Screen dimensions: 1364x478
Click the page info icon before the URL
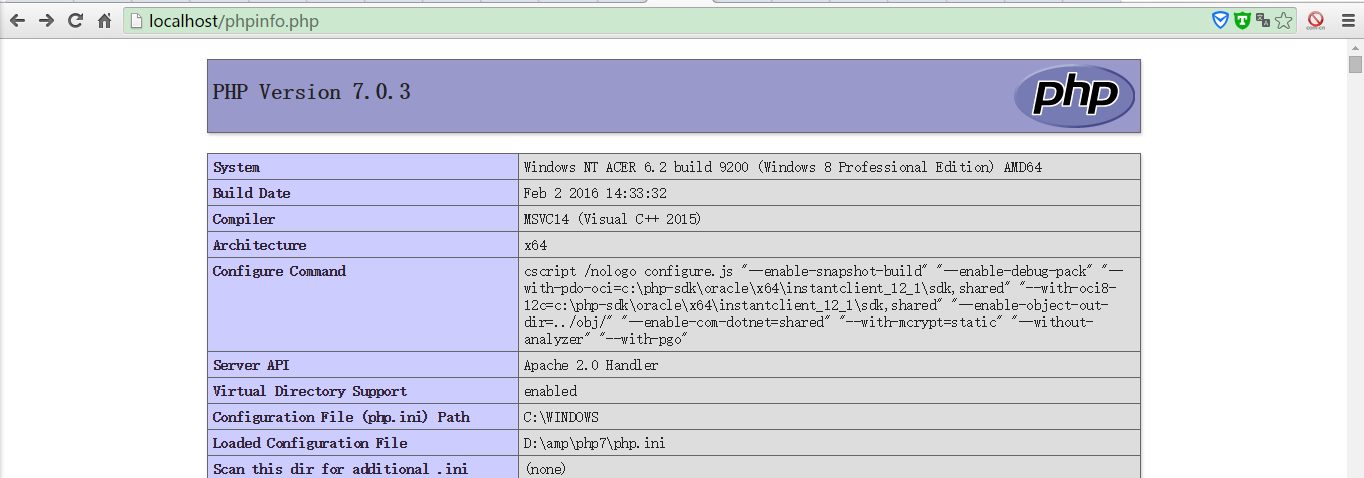pyautogui.click(x=136, y=21)
